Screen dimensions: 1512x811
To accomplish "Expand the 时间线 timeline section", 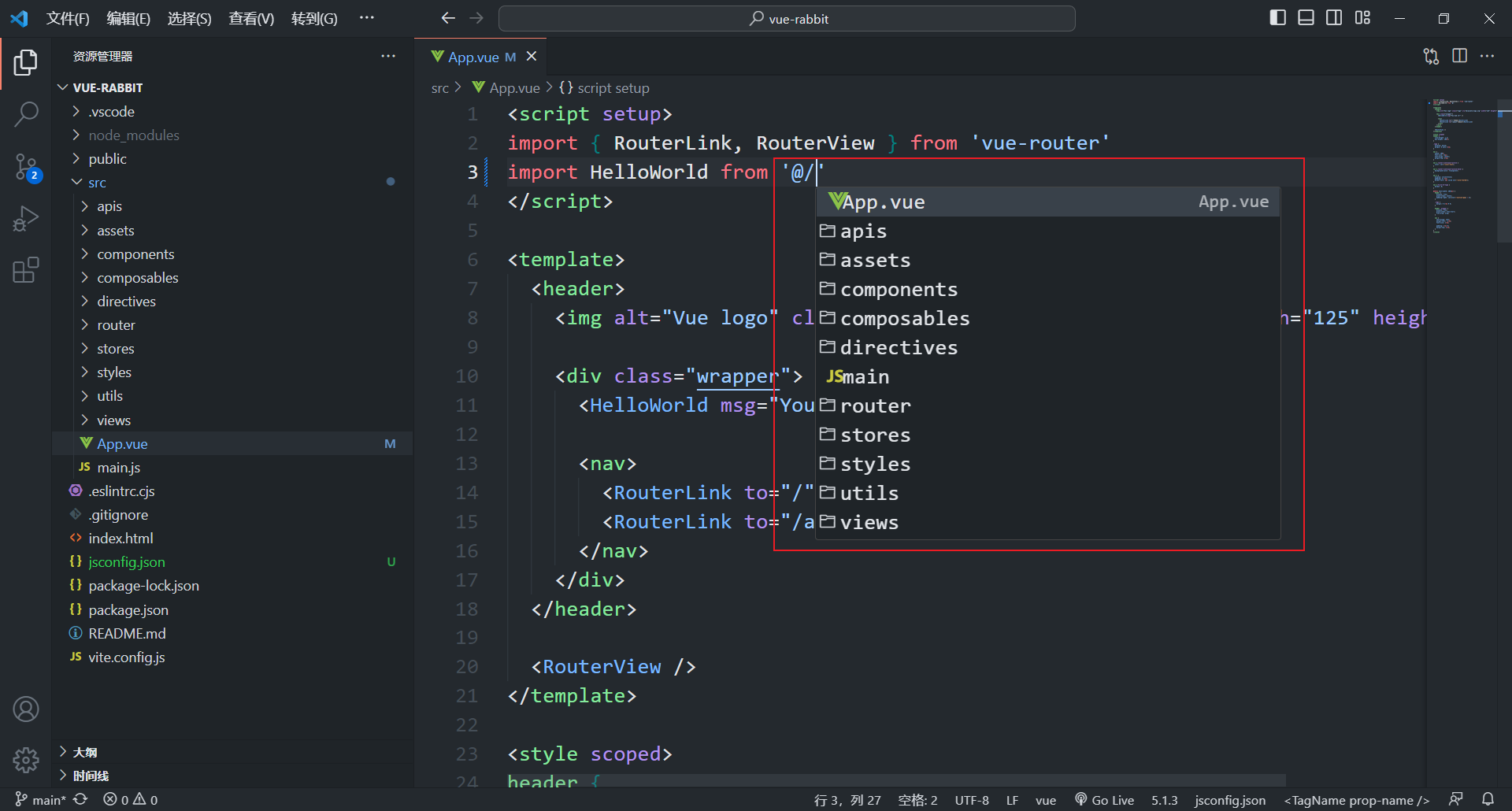I will click(x=232, y=776).
